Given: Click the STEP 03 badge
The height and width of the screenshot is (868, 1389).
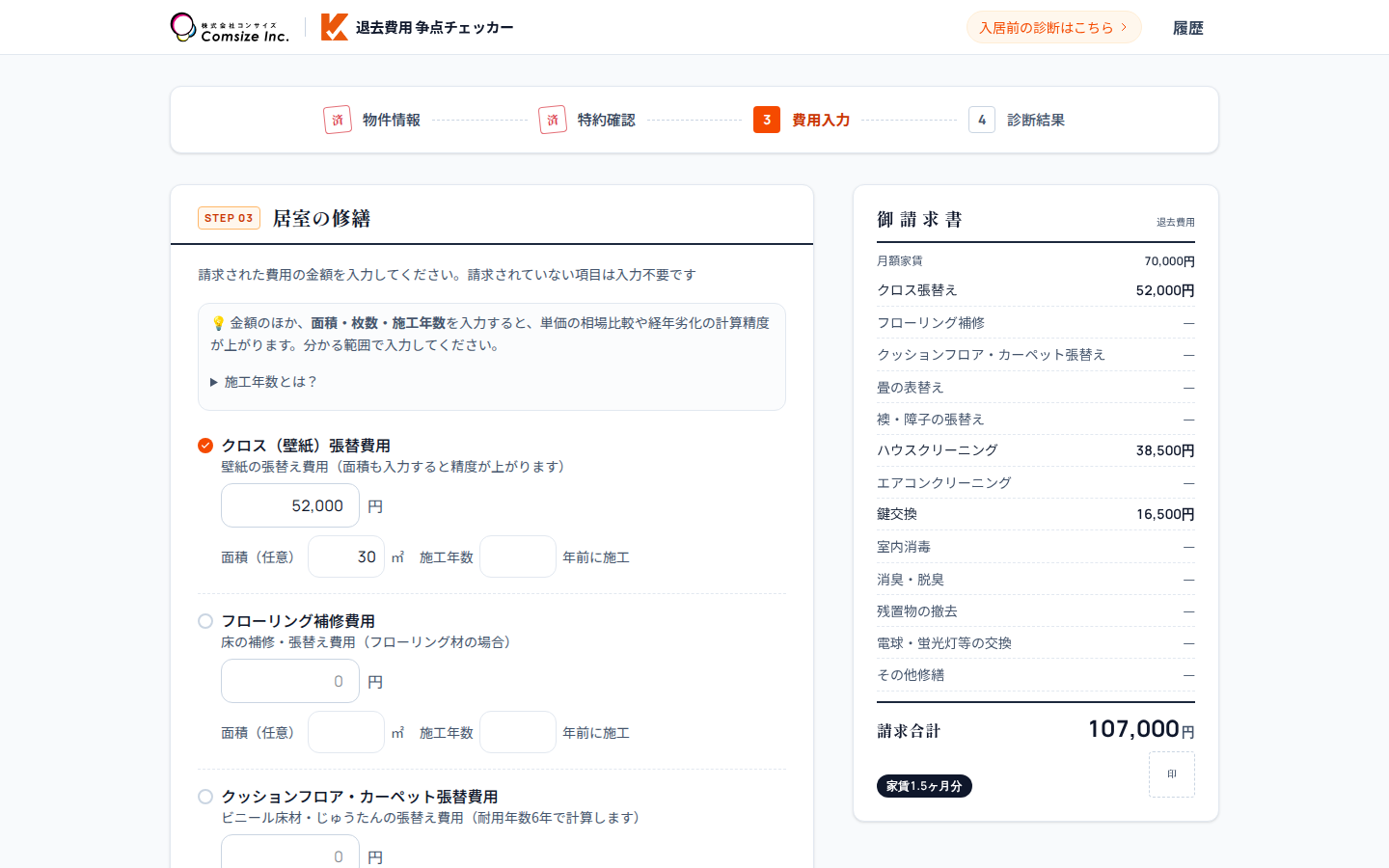Looking at the screenshot, I should point(229,218).
